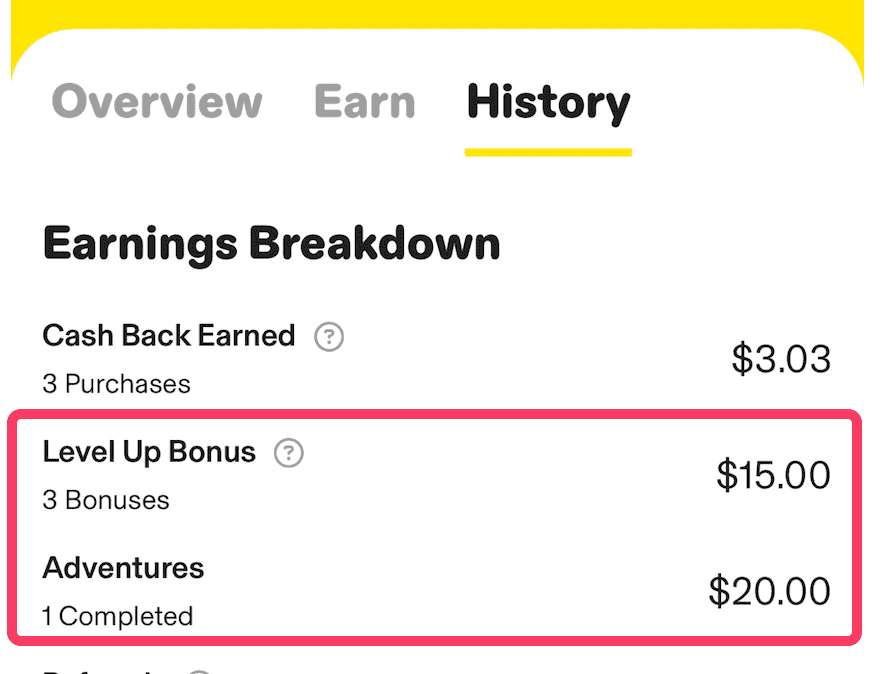Screen dimensions: 880x674
Task: Open the Level Up Bonus help icon
Action: pyautogui.click(x=289, y=454)
